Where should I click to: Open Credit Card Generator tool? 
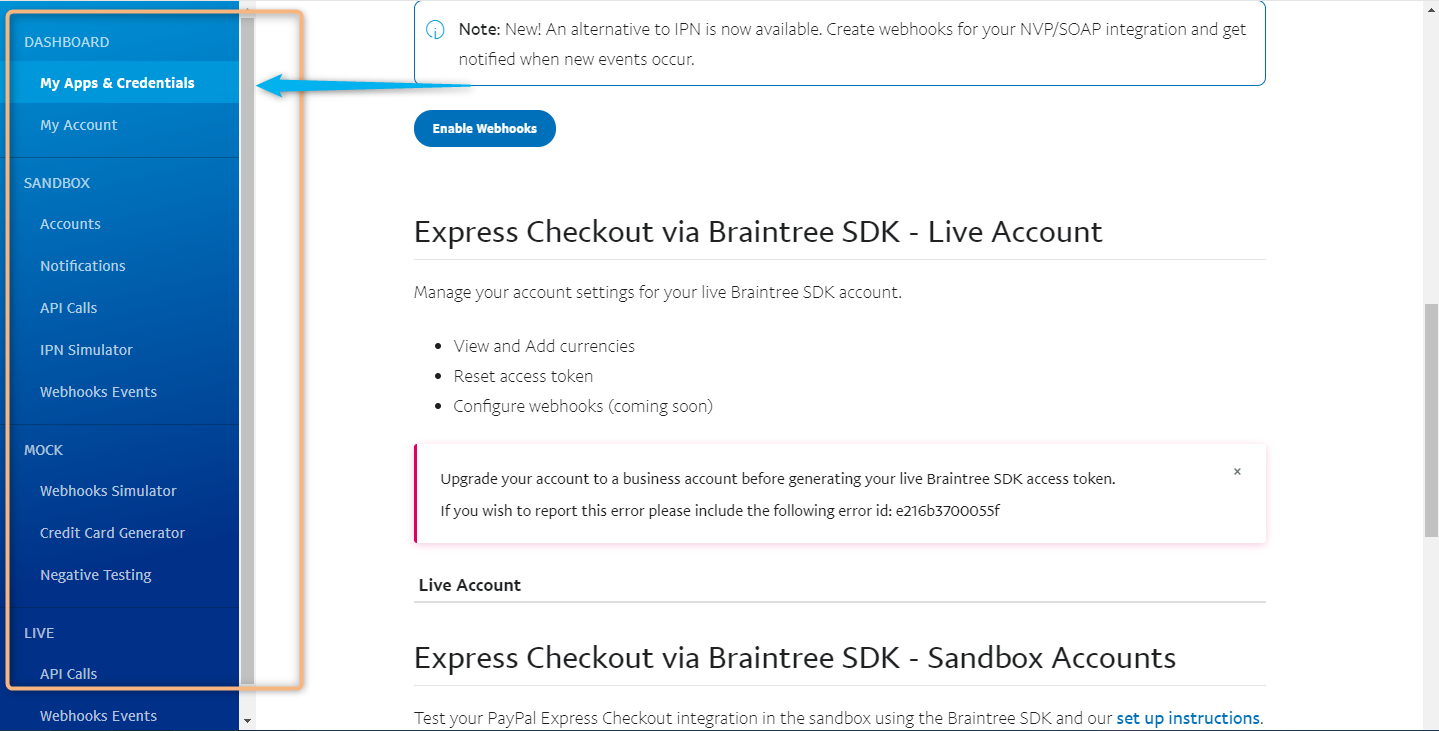click(112, 533)
